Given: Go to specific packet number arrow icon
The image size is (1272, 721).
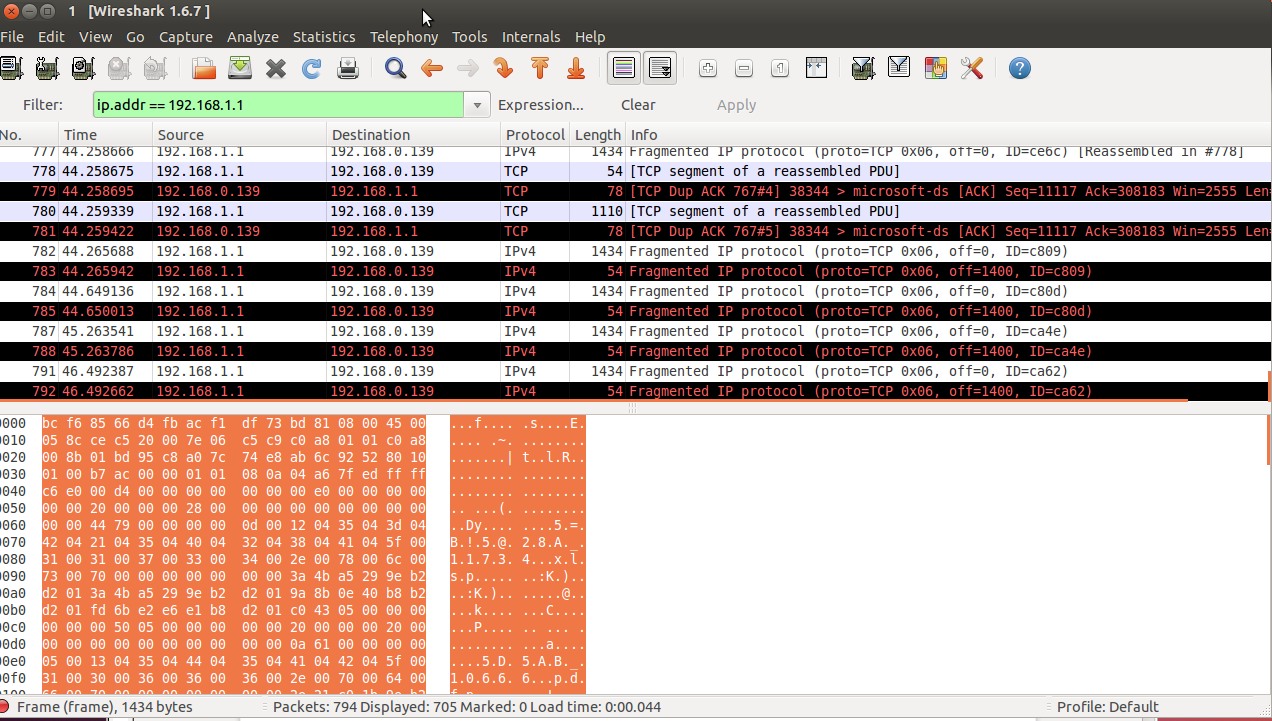Looking at the screenshot, I should pos(504,68).
